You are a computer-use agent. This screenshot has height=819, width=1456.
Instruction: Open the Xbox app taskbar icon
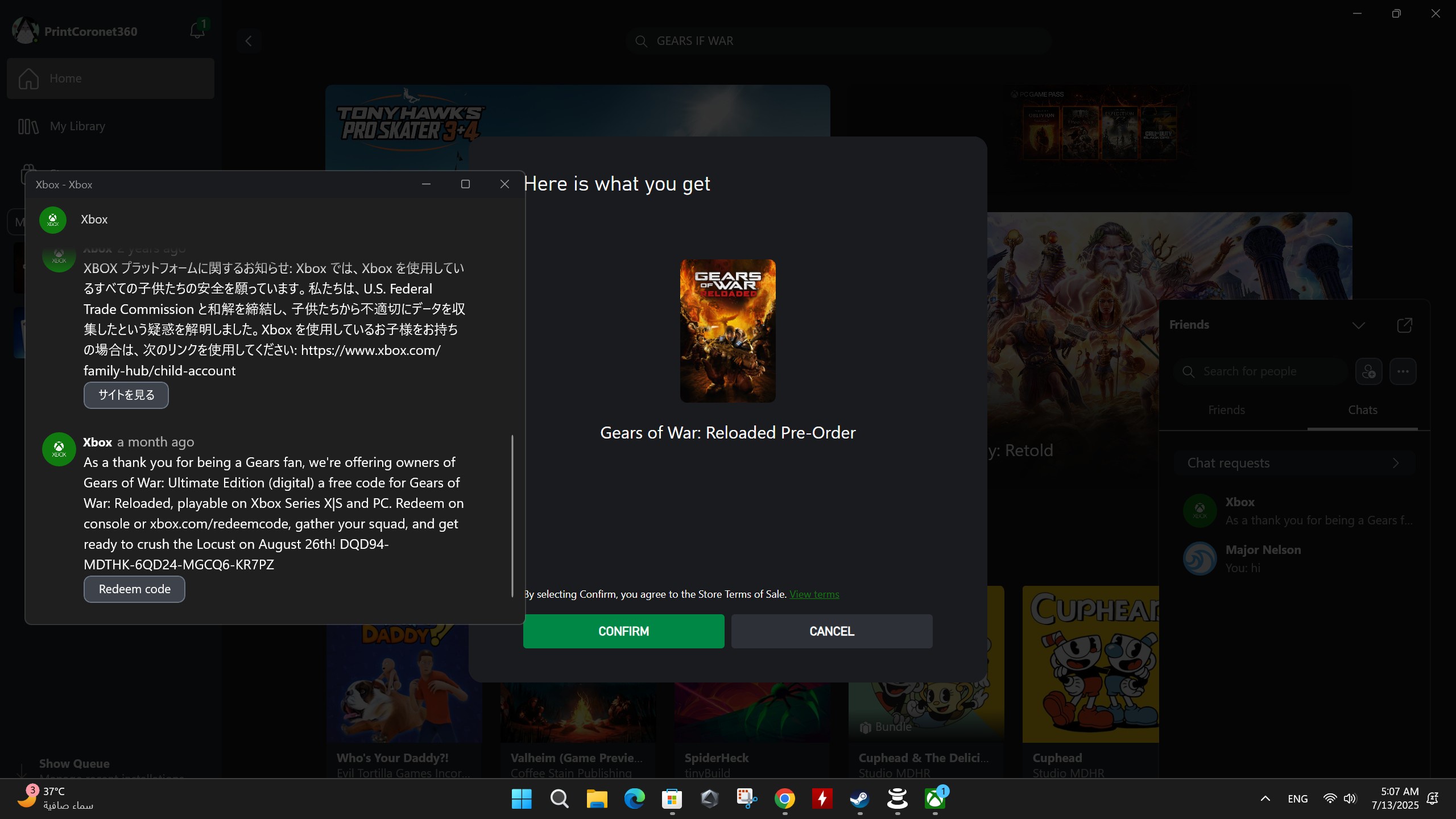934,799
